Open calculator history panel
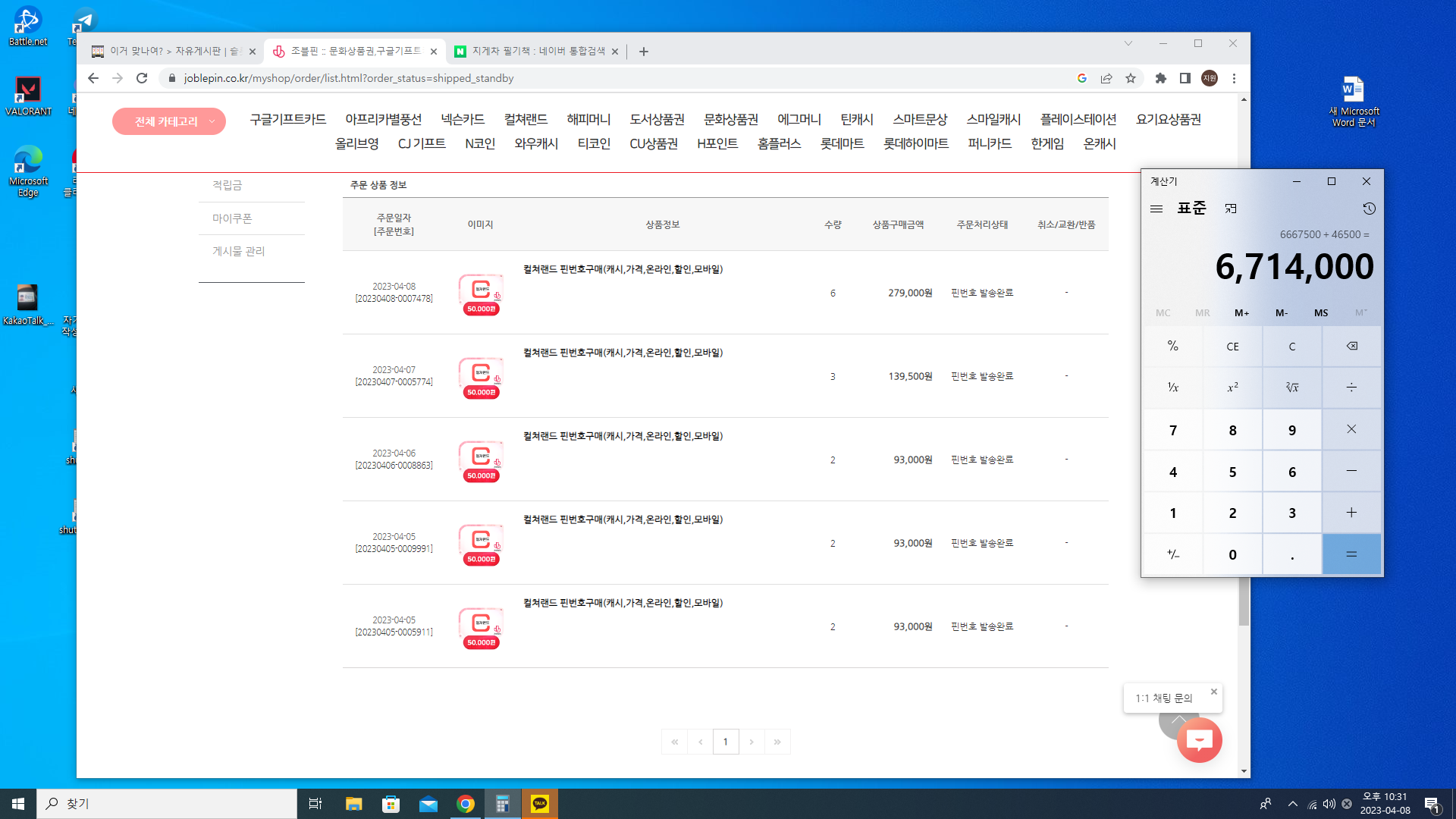Image resolution: width=1456 pixels, height=819 pixels. coord(1369,209)
